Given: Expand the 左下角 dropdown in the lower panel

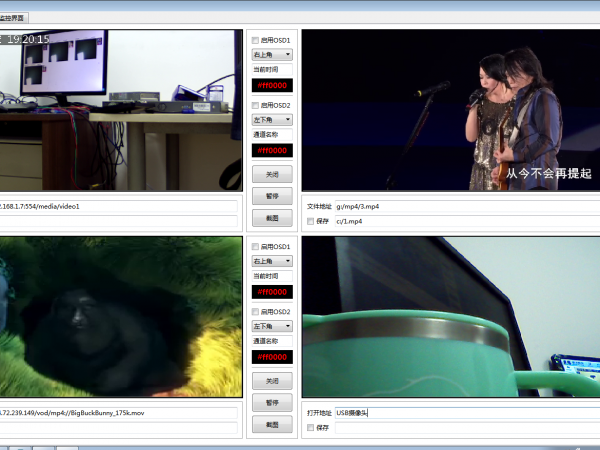Looking at the screenshot, I should (x=272, y=326).
